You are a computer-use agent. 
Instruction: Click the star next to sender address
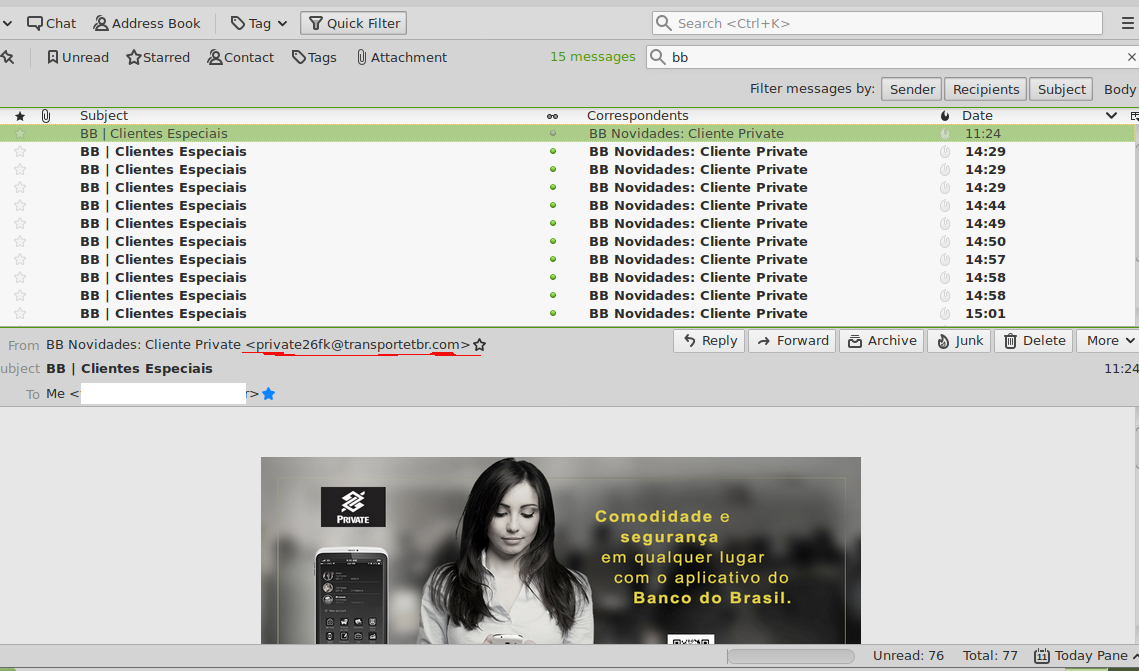click(479, 345)
